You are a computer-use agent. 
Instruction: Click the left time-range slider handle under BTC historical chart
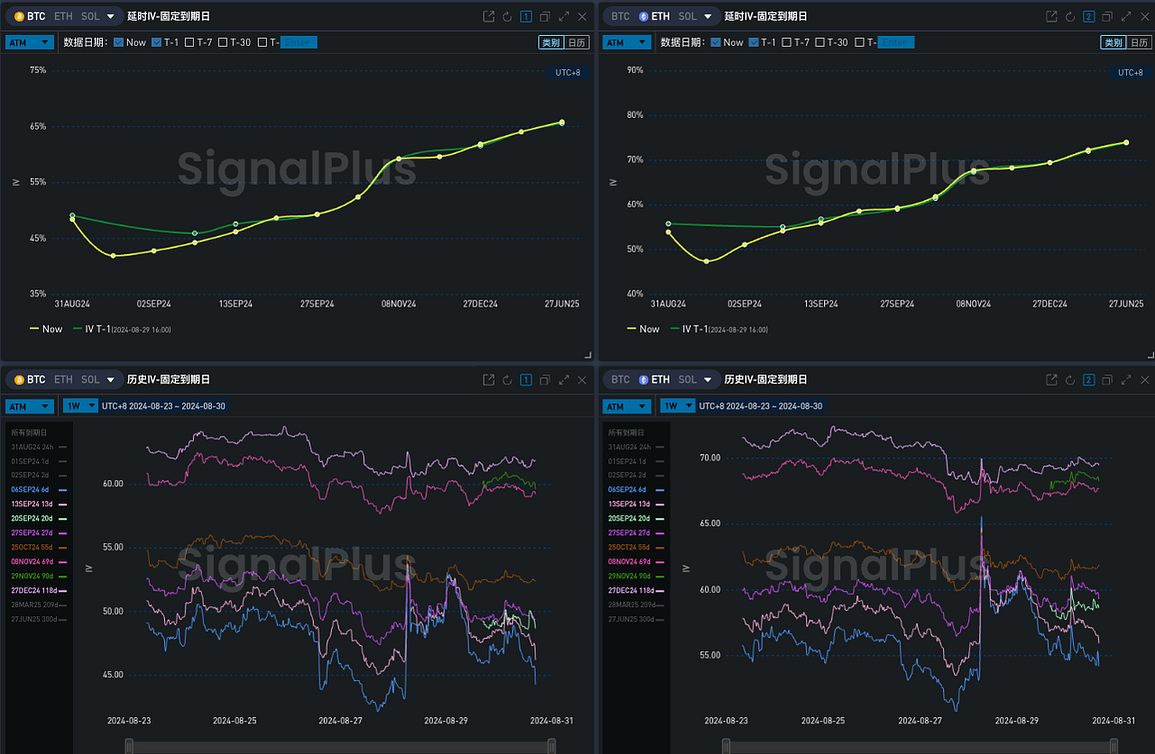(x=129, y=744)
